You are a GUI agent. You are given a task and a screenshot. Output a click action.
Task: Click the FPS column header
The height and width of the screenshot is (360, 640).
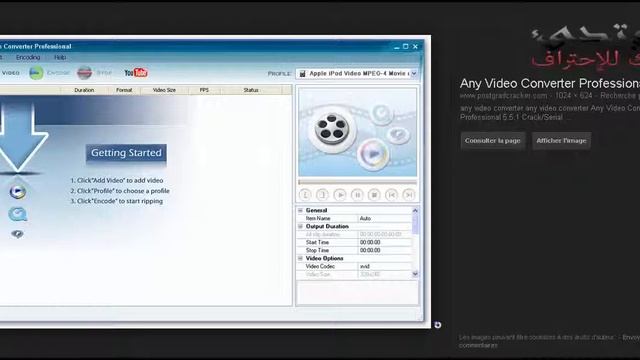pyautogui.click(x=204, y=90)
